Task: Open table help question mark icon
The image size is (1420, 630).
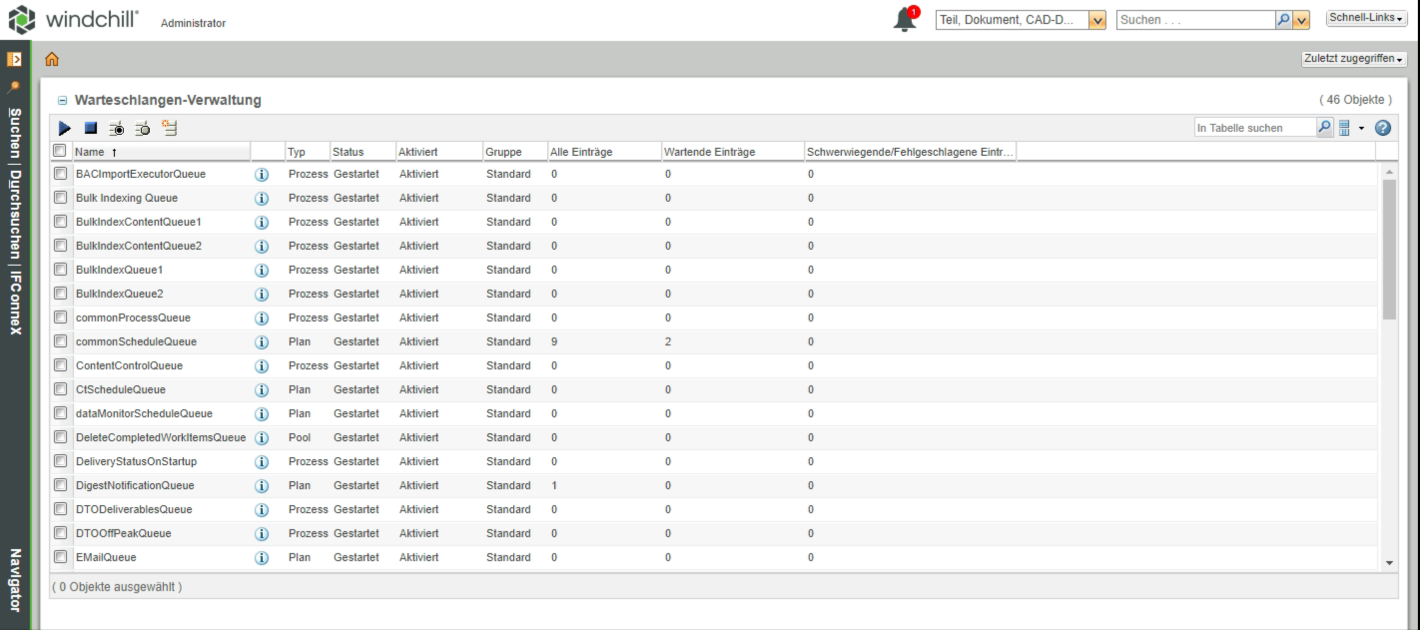Action: [x=1384, y=128]
